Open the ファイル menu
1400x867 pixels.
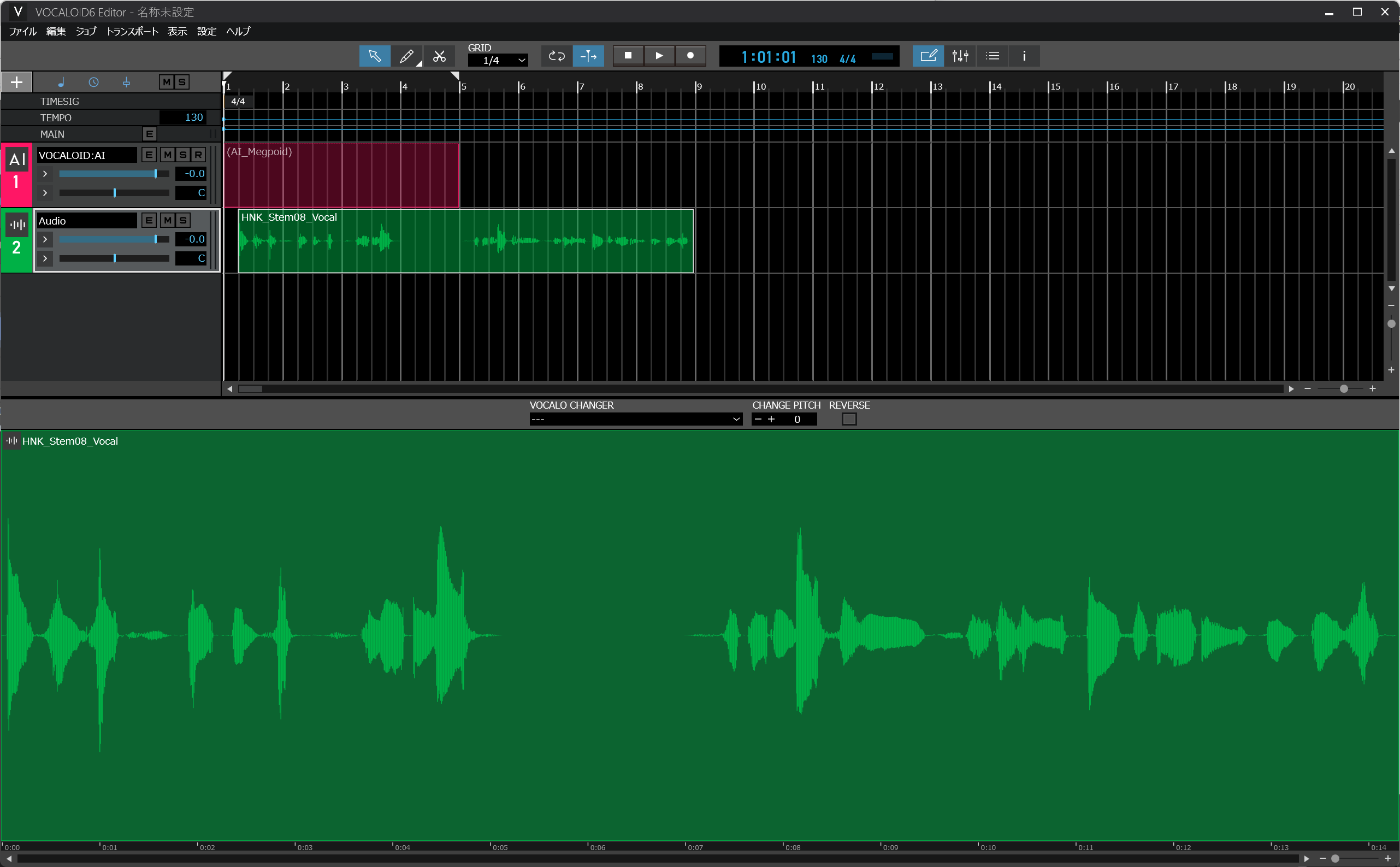[x=23, y=32]
